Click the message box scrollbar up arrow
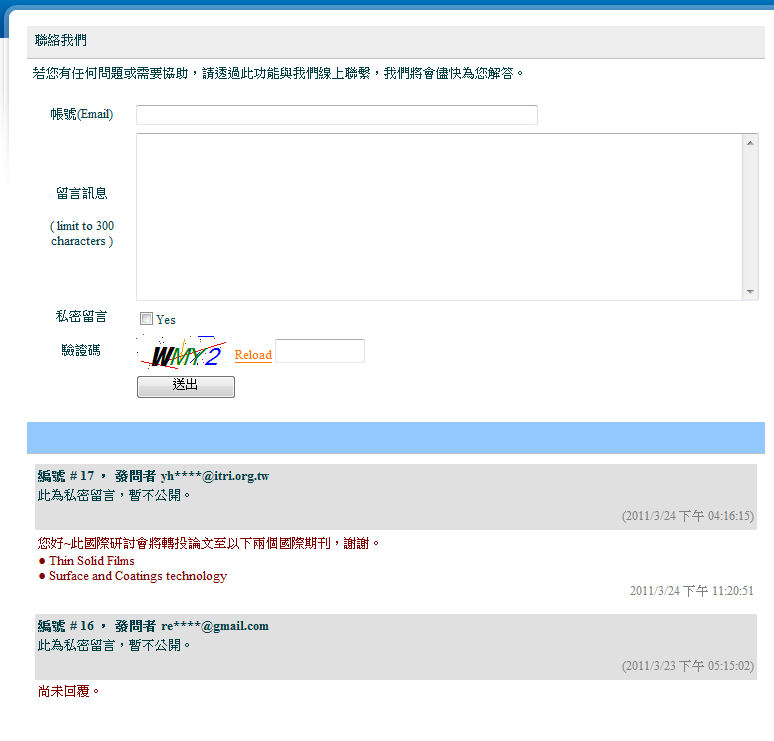The width and height of the screenshot is (774, 741). [750, 142]
